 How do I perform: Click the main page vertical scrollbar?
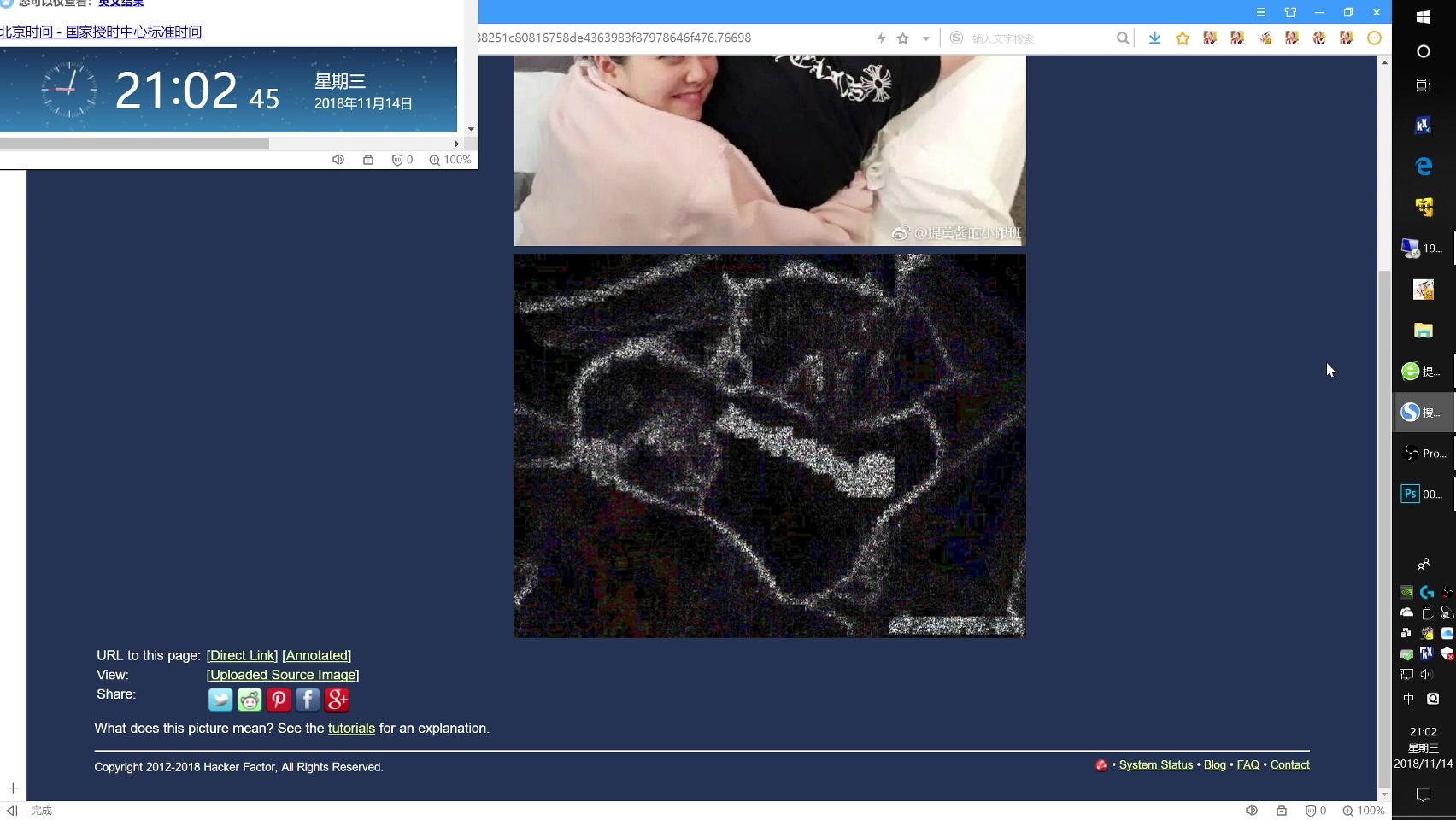pos(1384,530)
